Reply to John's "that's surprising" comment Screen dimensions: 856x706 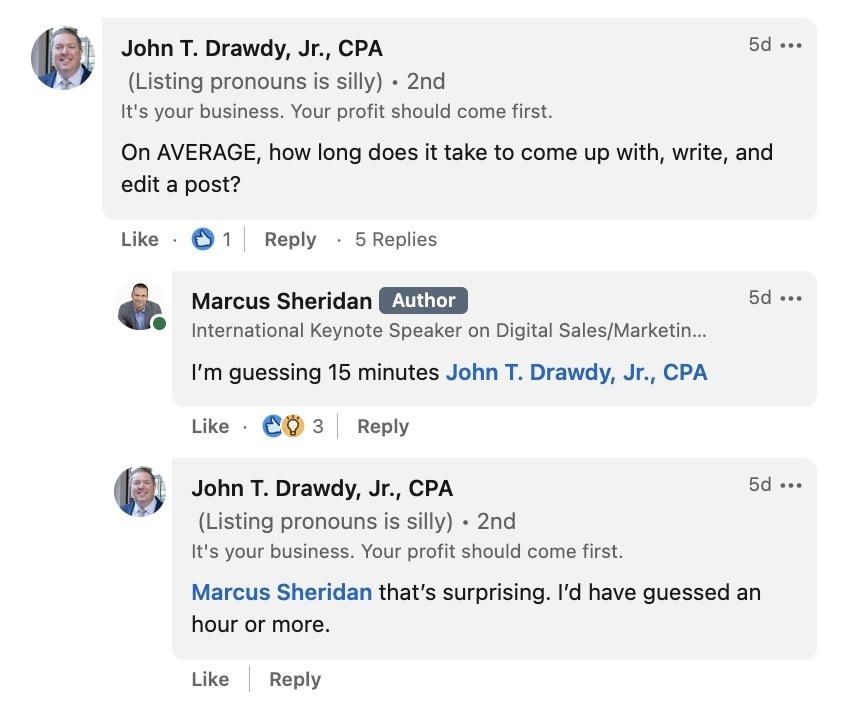pos(295,680)
